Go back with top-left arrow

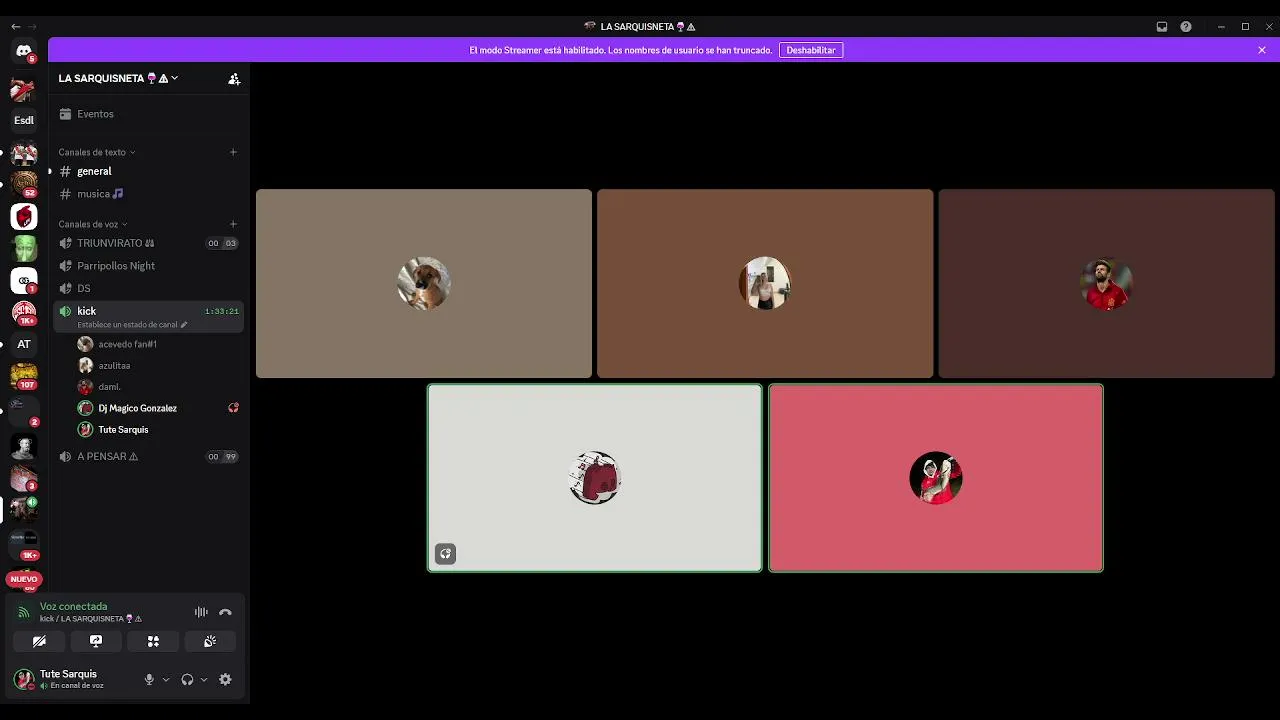click(x=15, y=26)
